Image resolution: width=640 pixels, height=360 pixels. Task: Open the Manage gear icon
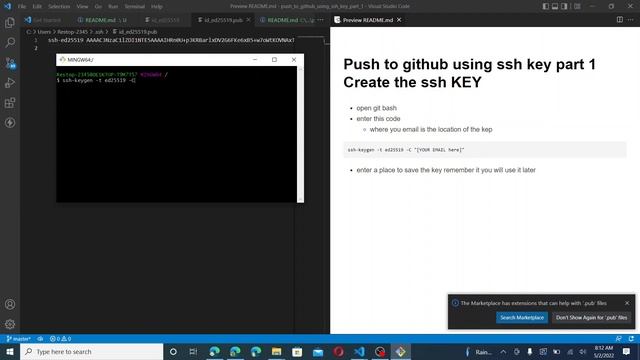point(10,324)
